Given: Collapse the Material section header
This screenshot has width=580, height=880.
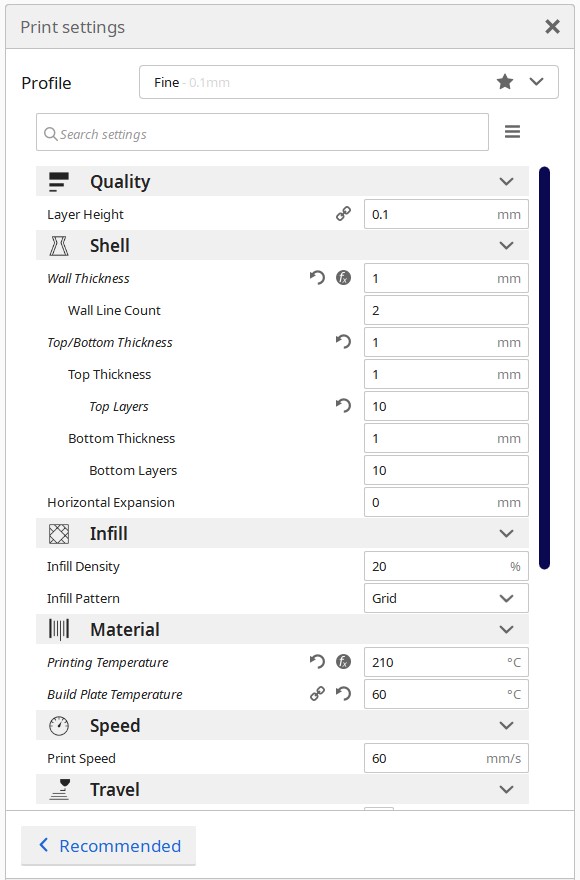Looking at the screenshot, I should (x=282, y=629).
